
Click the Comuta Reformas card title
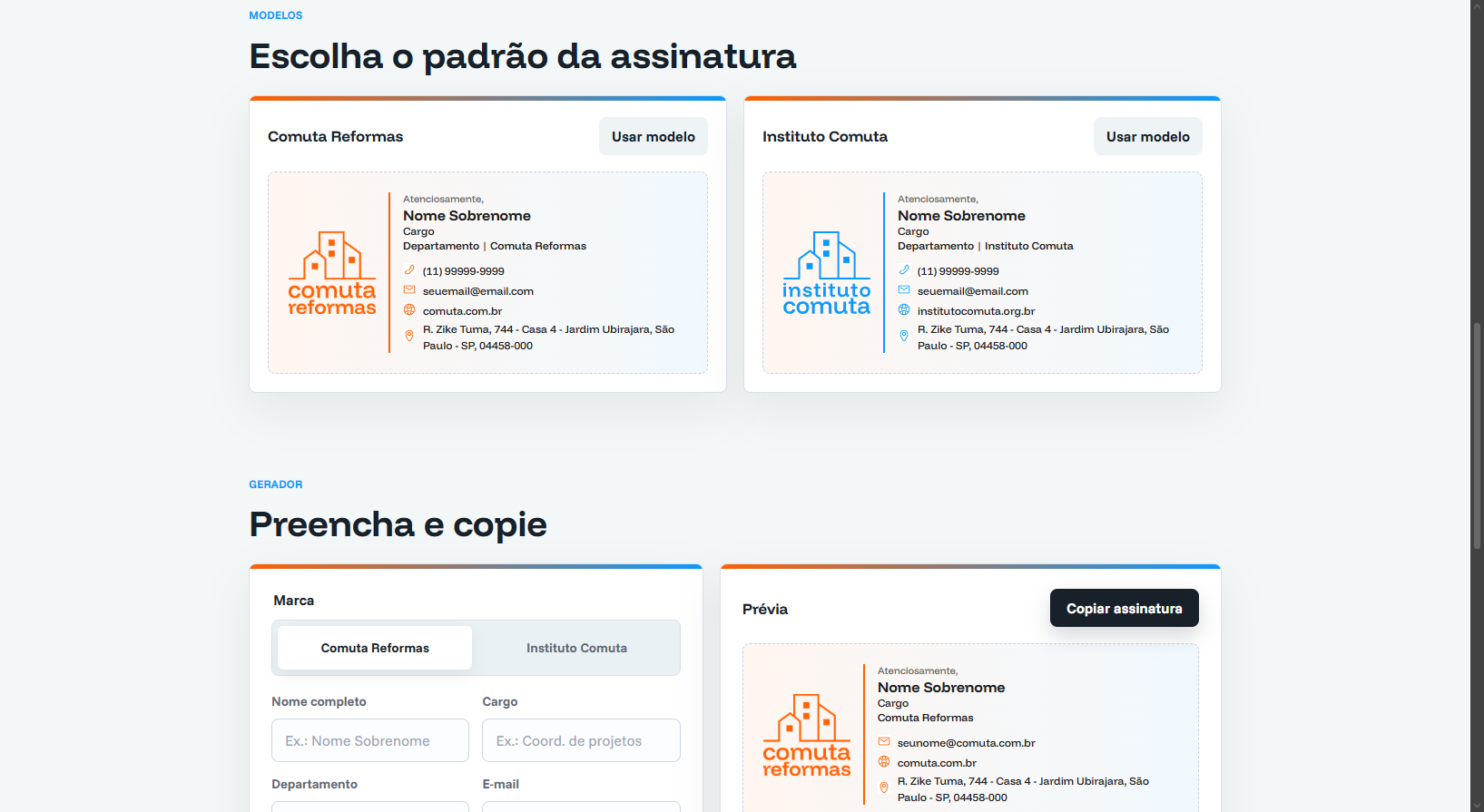[x=335, y=136]
